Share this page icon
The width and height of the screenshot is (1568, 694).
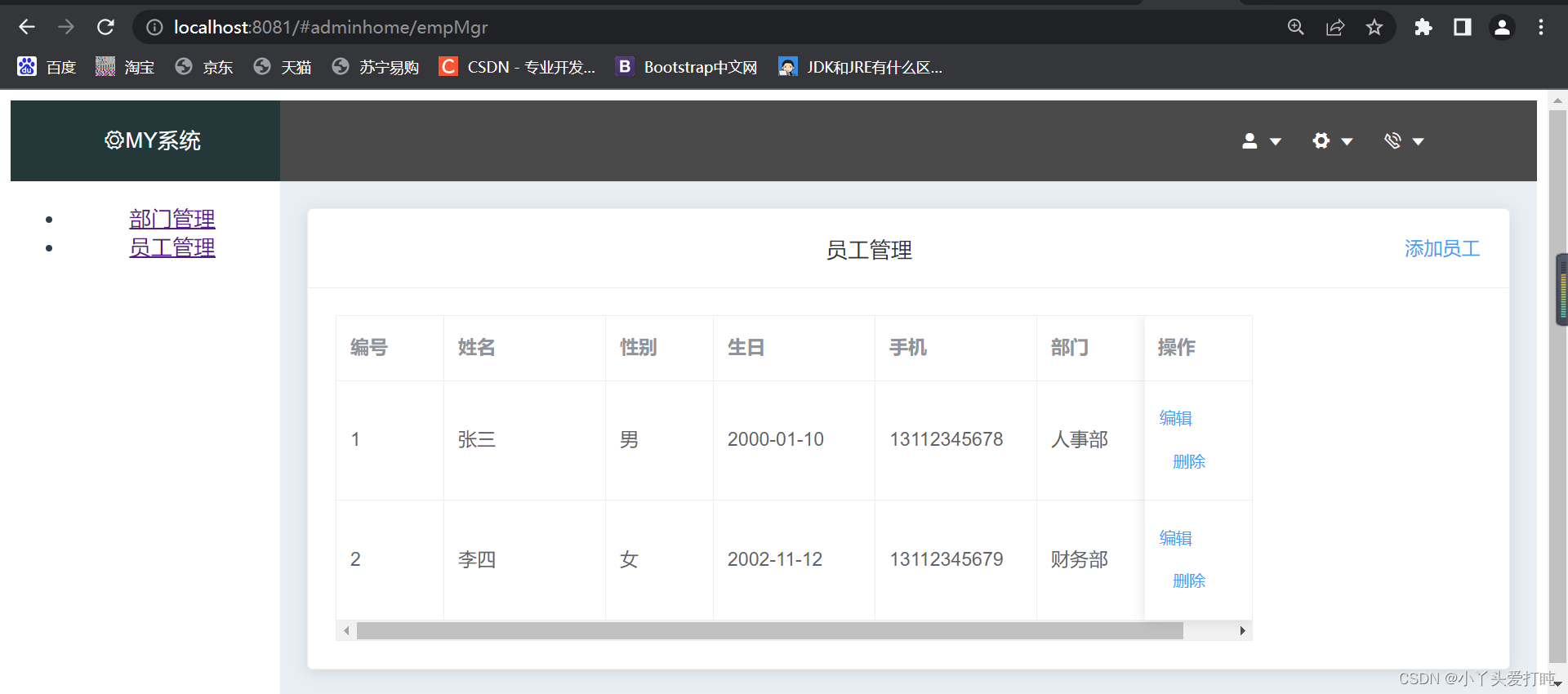point(1335,27)
